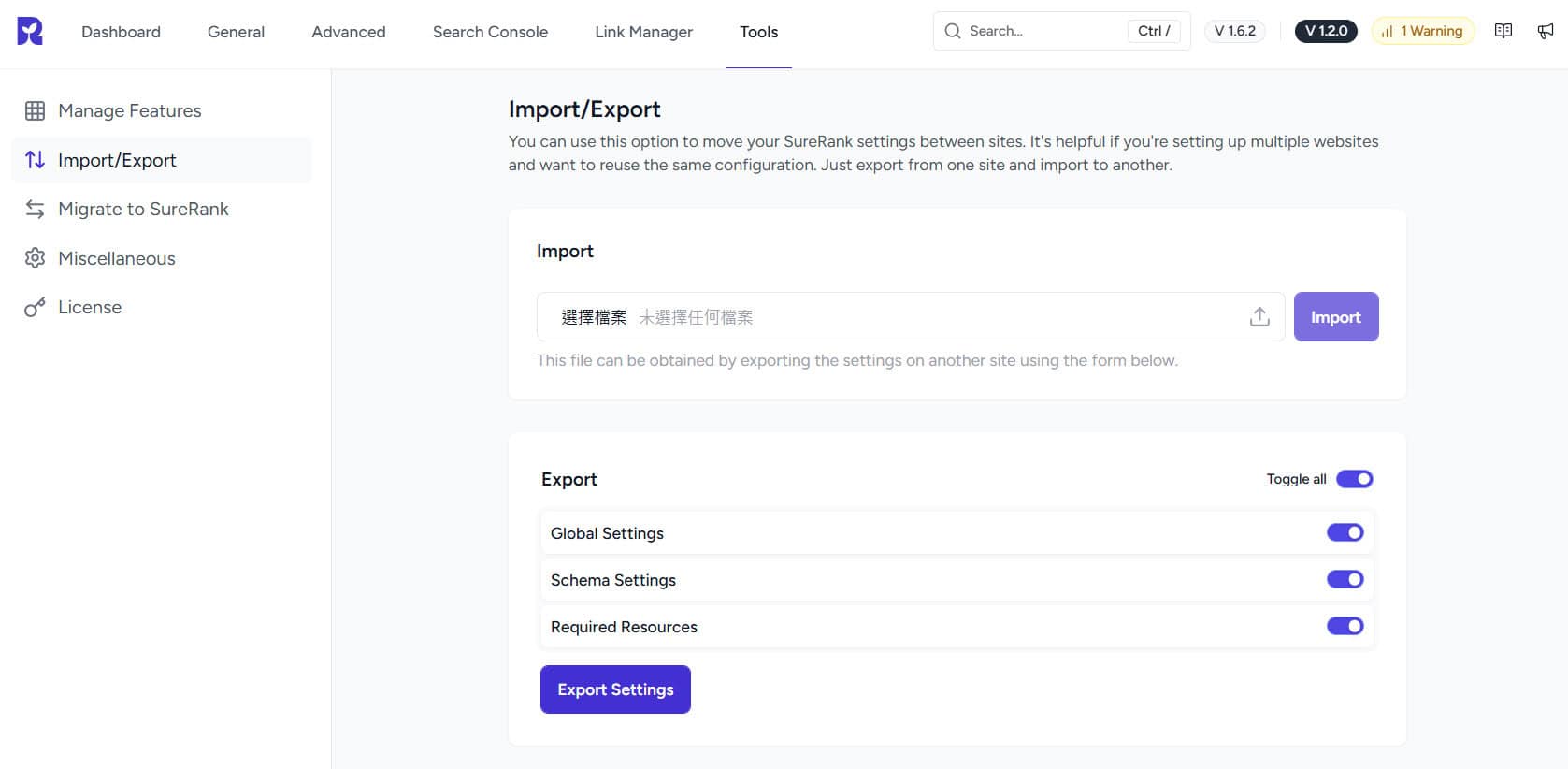Select Import/Export in sidebar

click(162, 160)
